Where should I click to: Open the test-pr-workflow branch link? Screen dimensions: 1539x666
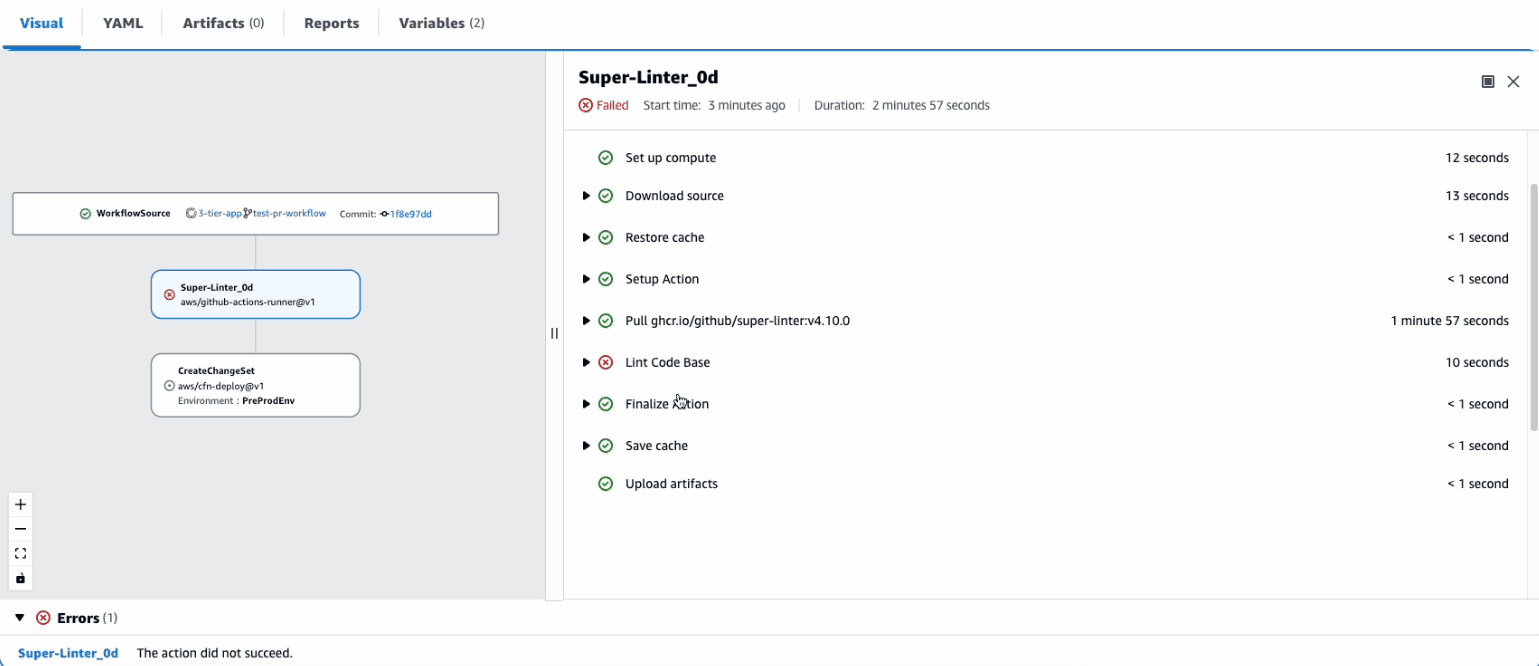point(290,213)
